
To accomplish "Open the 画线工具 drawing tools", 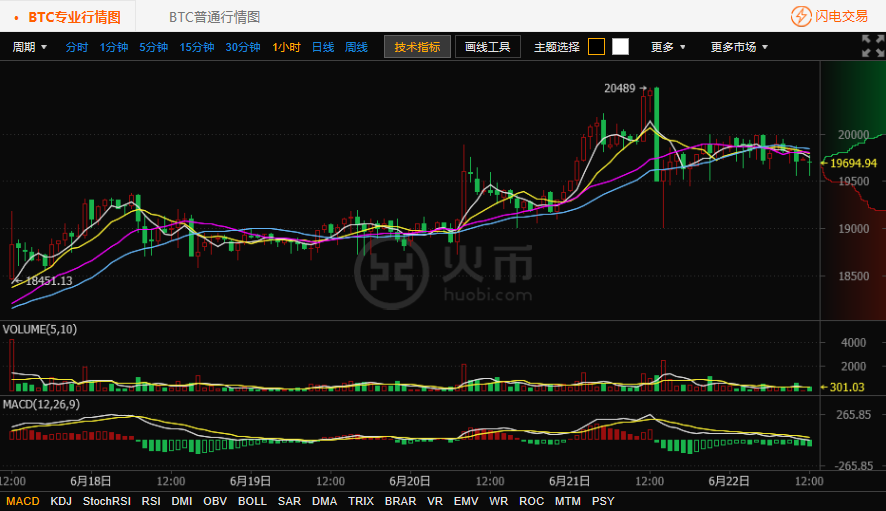I will pos(488,47).
